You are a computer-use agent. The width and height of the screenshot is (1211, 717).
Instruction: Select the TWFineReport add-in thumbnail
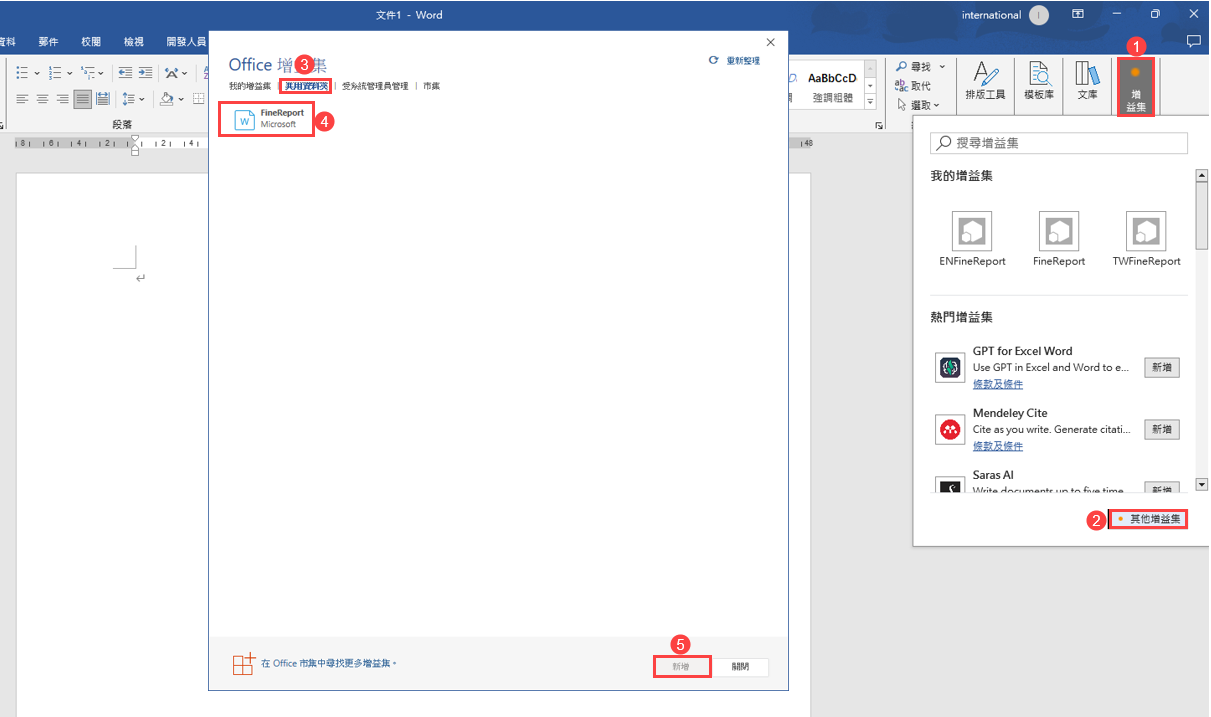(1146, 230)
